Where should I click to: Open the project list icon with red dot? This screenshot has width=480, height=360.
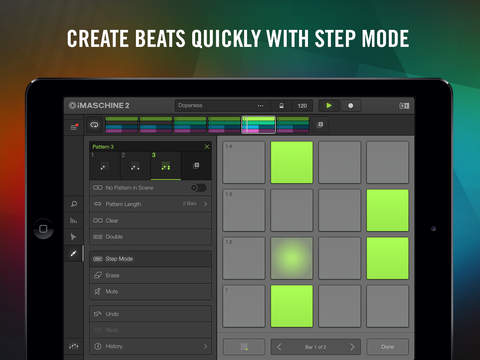(x=74, y=126)
